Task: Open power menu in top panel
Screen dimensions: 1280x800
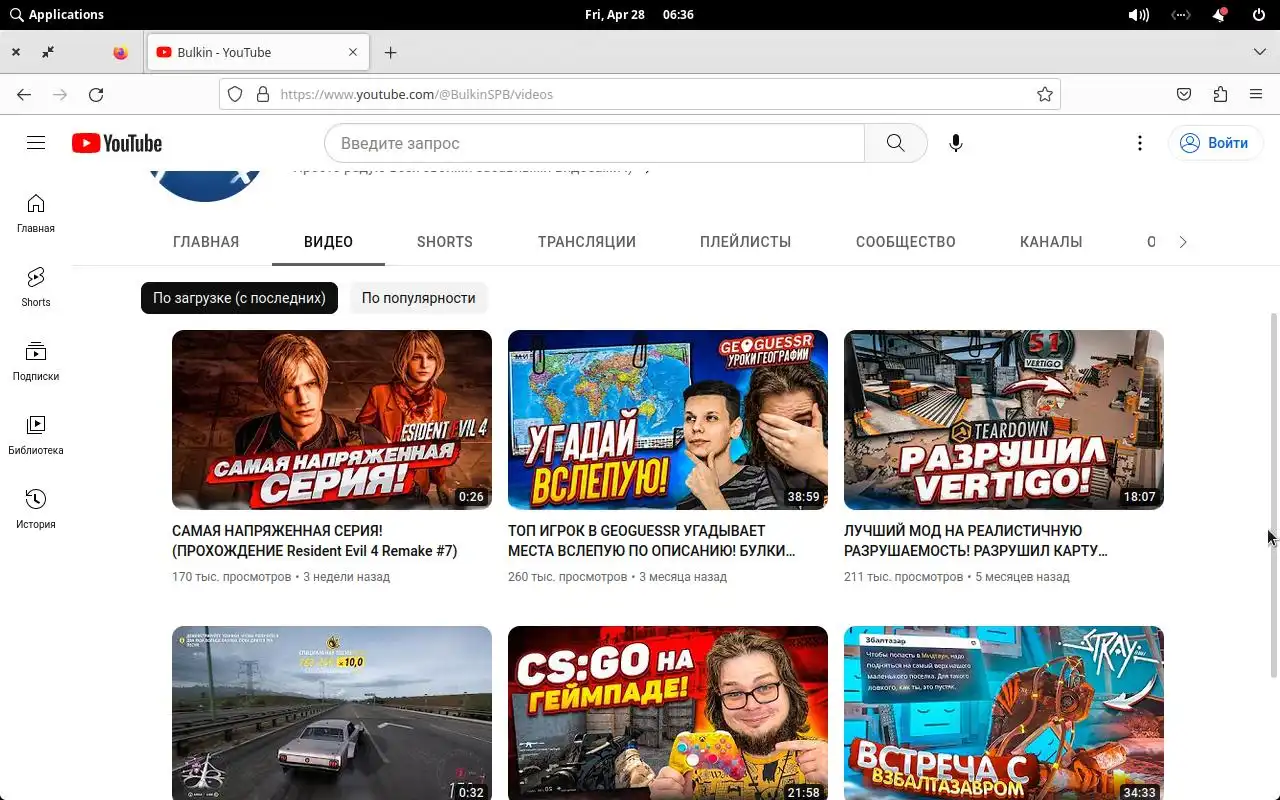Action: coord(1259,15)
